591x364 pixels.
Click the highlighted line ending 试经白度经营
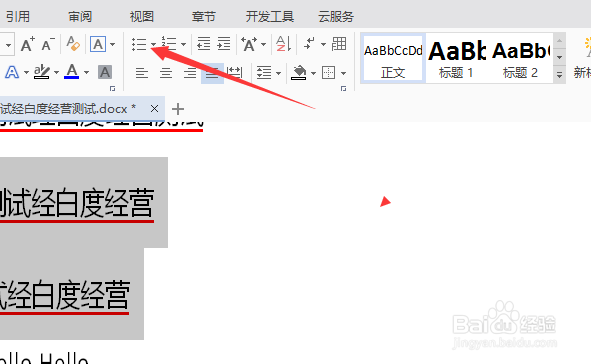tap(77, 203)
